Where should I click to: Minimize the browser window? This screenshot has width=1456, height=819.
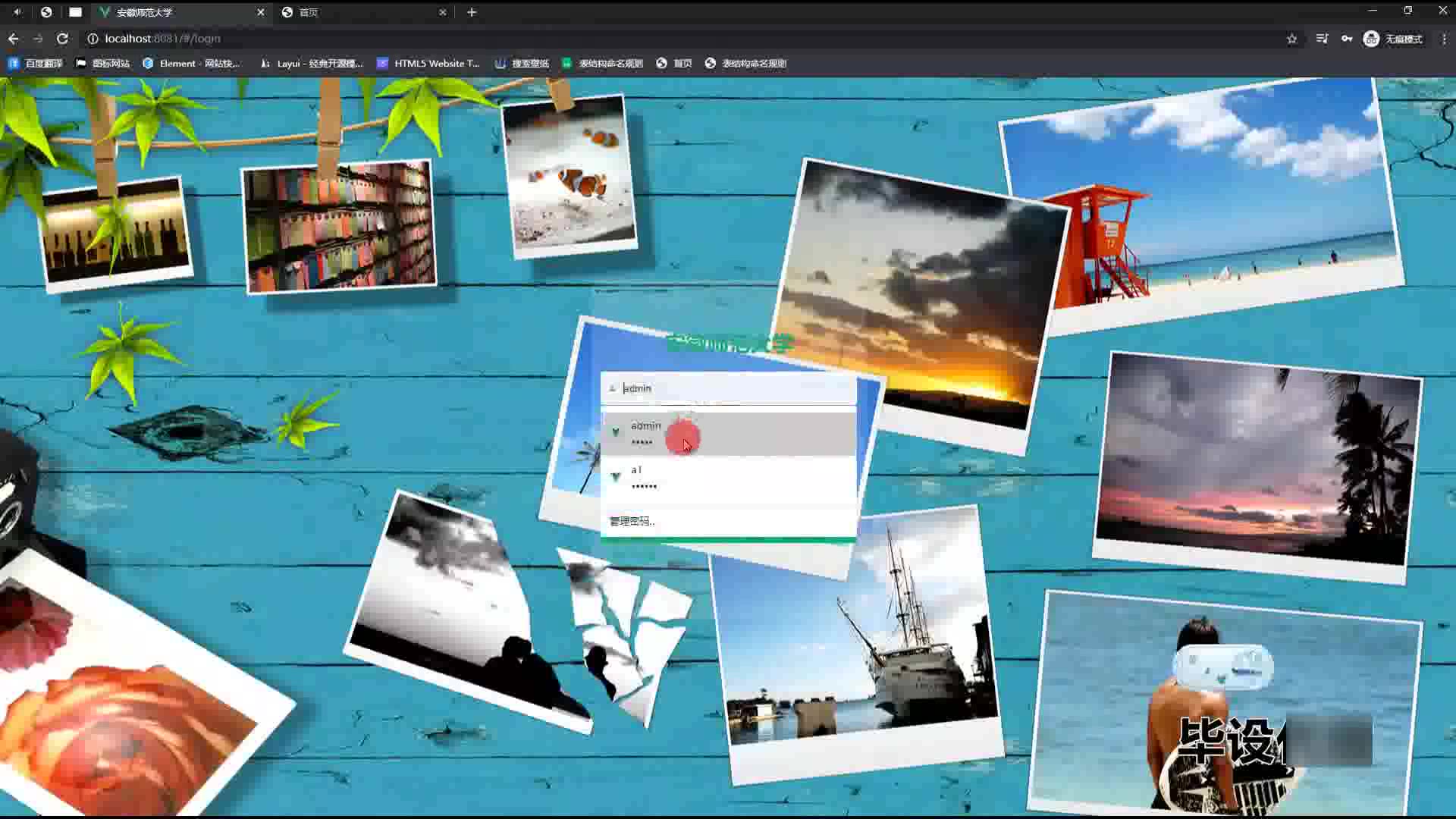coord(1373,11)
